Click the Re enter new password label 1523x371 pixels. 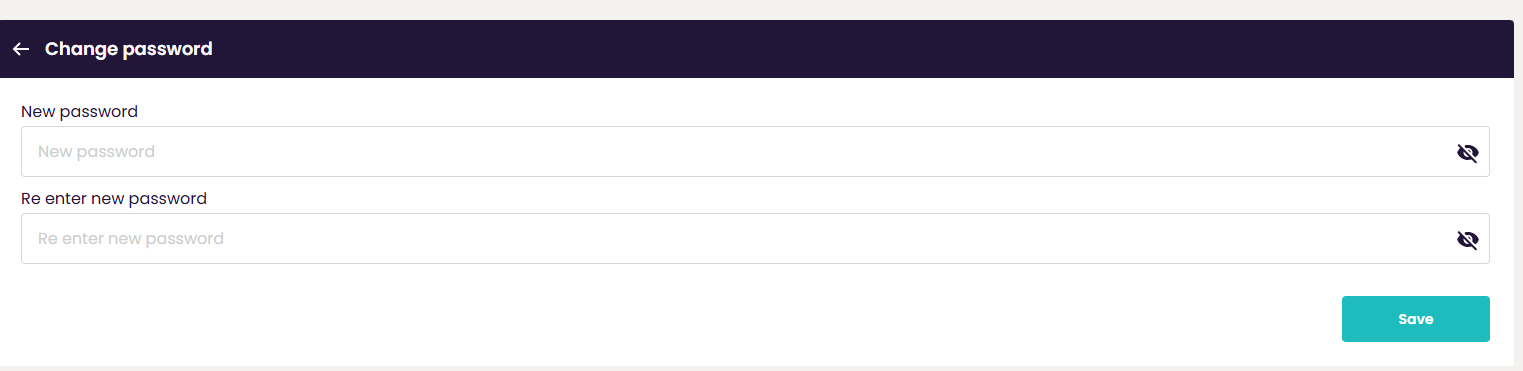114,199
